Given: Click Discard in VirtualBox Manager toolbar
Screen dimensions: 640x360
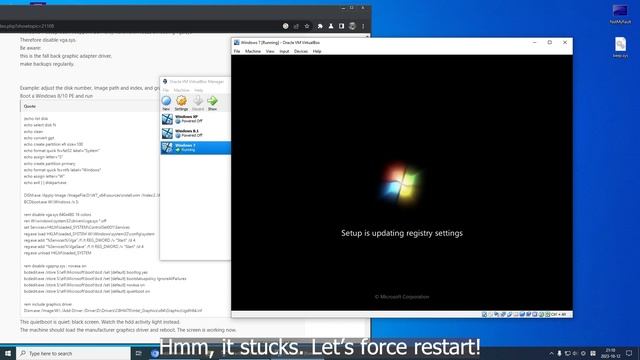Looking at the screenshot, I should [x=198, y=103].
